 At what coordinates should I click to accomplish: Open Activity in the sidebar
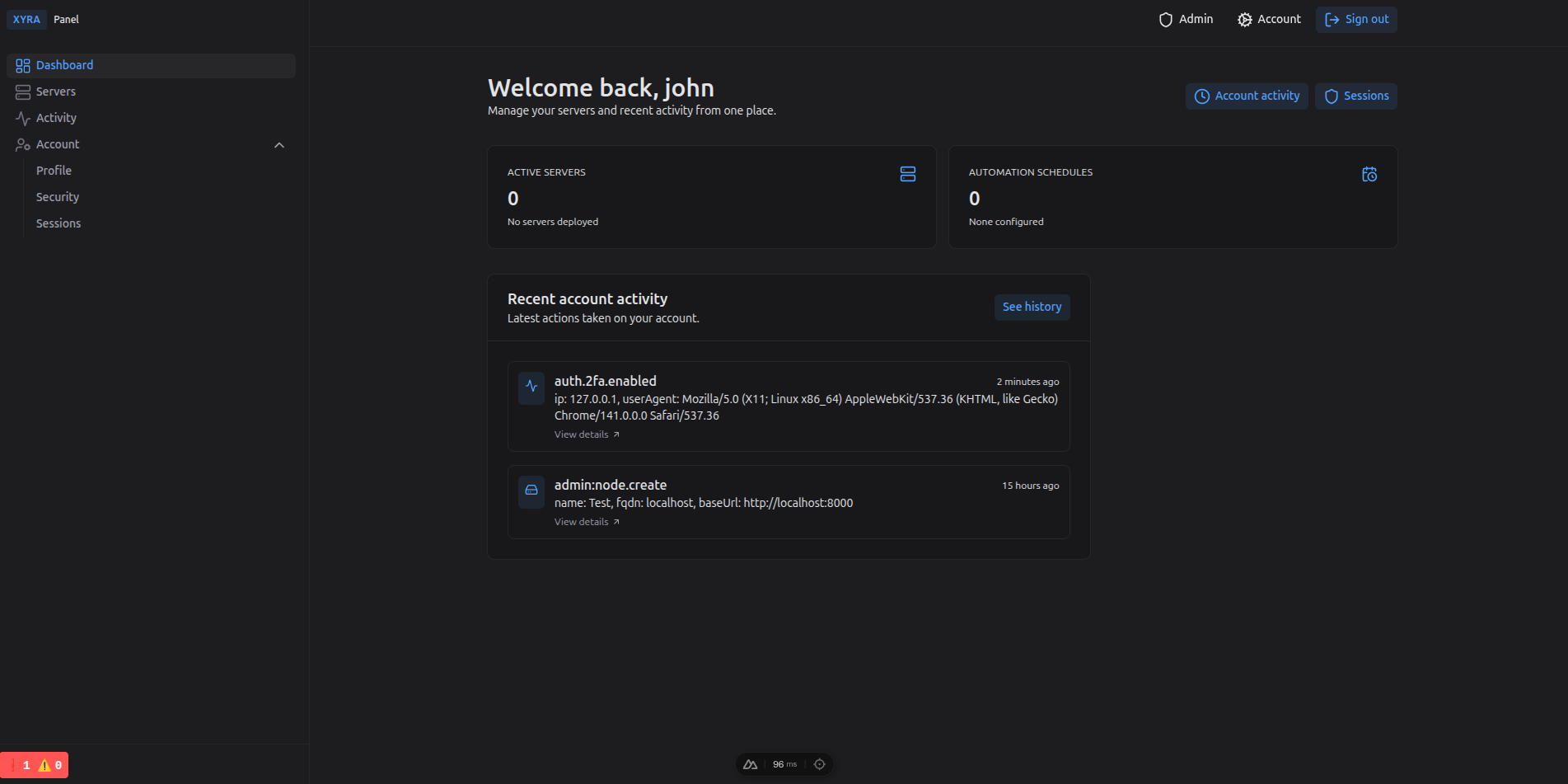click(x=56, y=118)
